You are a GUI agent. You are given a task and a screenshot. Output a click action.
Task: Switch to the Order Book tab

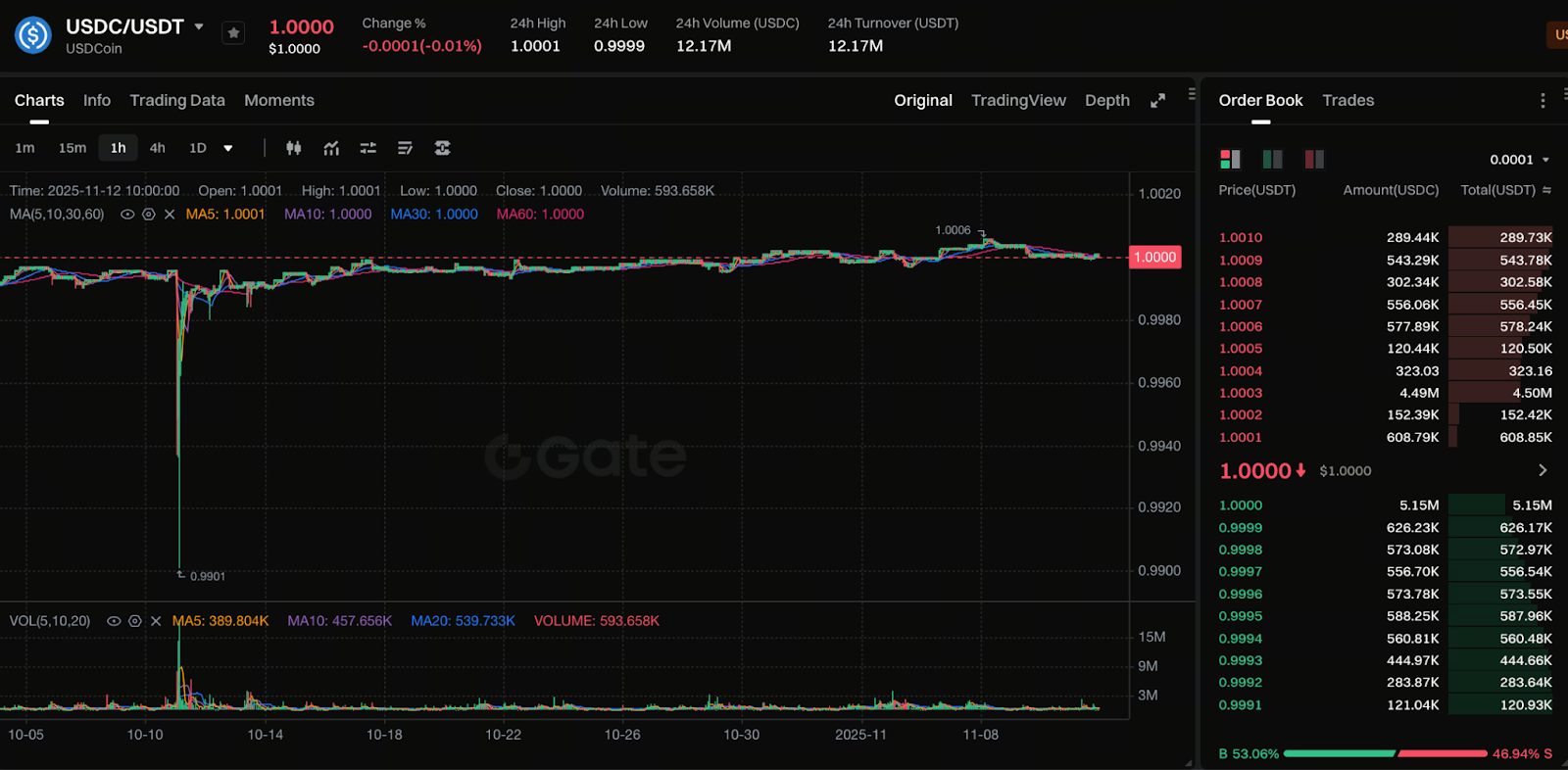(x=1260, y=100)
